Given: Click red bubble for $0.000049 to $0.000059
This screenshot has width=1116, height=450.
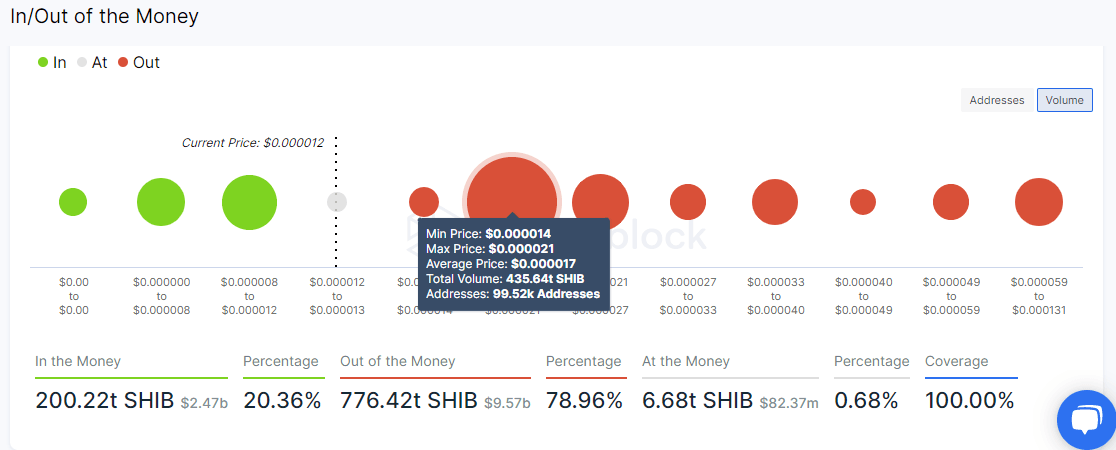Looking at the screenshot, I should click(x=951, y=202).
